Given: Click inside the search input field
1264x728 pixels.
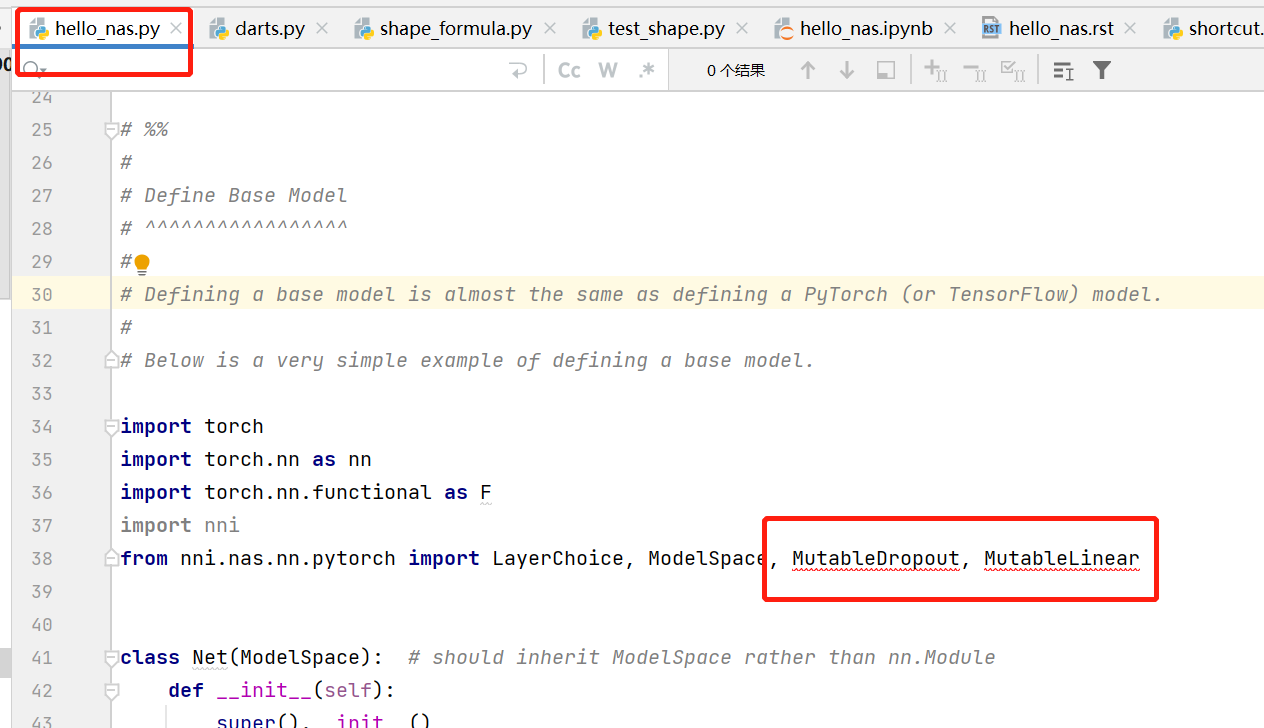Looking at the screenshot, I should (250, 69).
